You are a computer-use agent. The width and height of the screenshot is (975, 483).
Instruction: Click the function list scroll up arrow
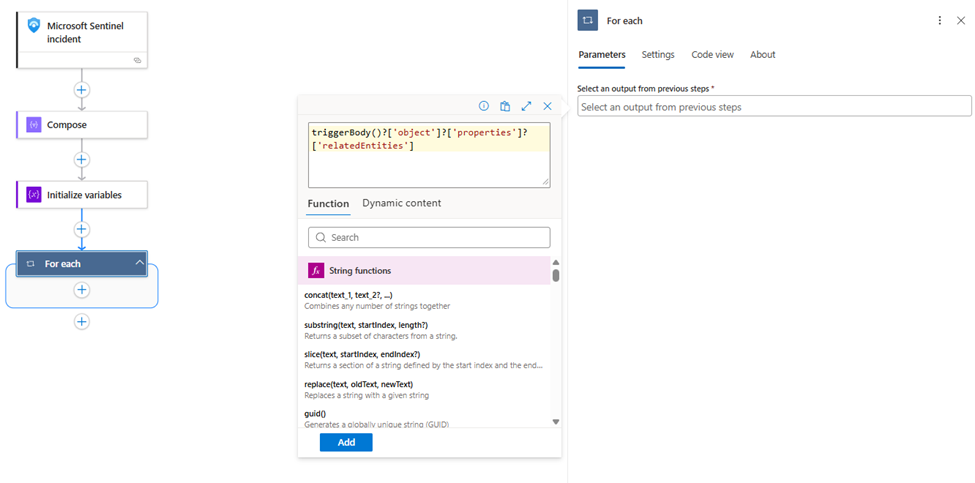pyautogui.click(x=556, y=262)
